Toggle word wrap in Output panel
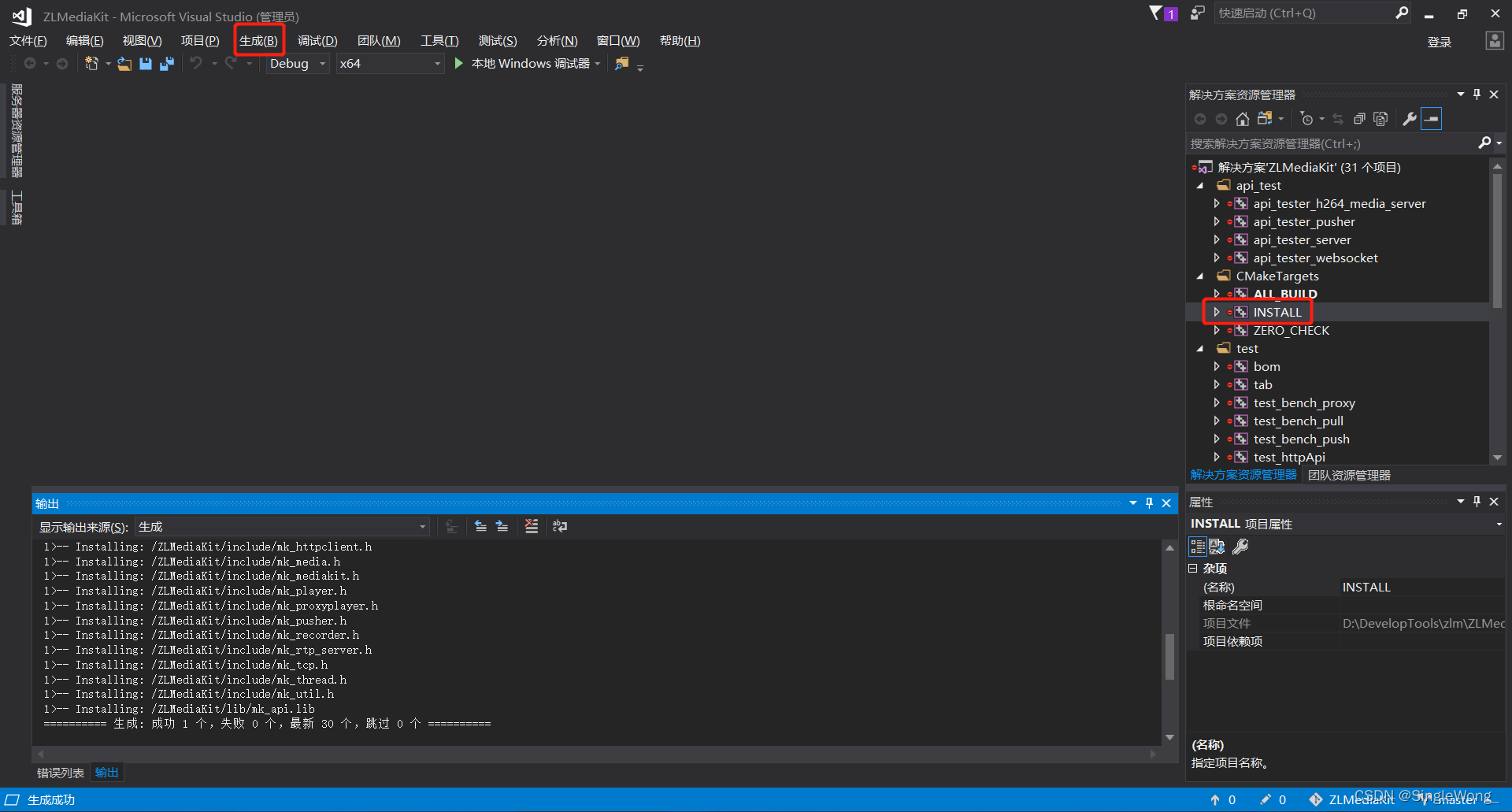1512x812 pixels. tap(560, 526)
